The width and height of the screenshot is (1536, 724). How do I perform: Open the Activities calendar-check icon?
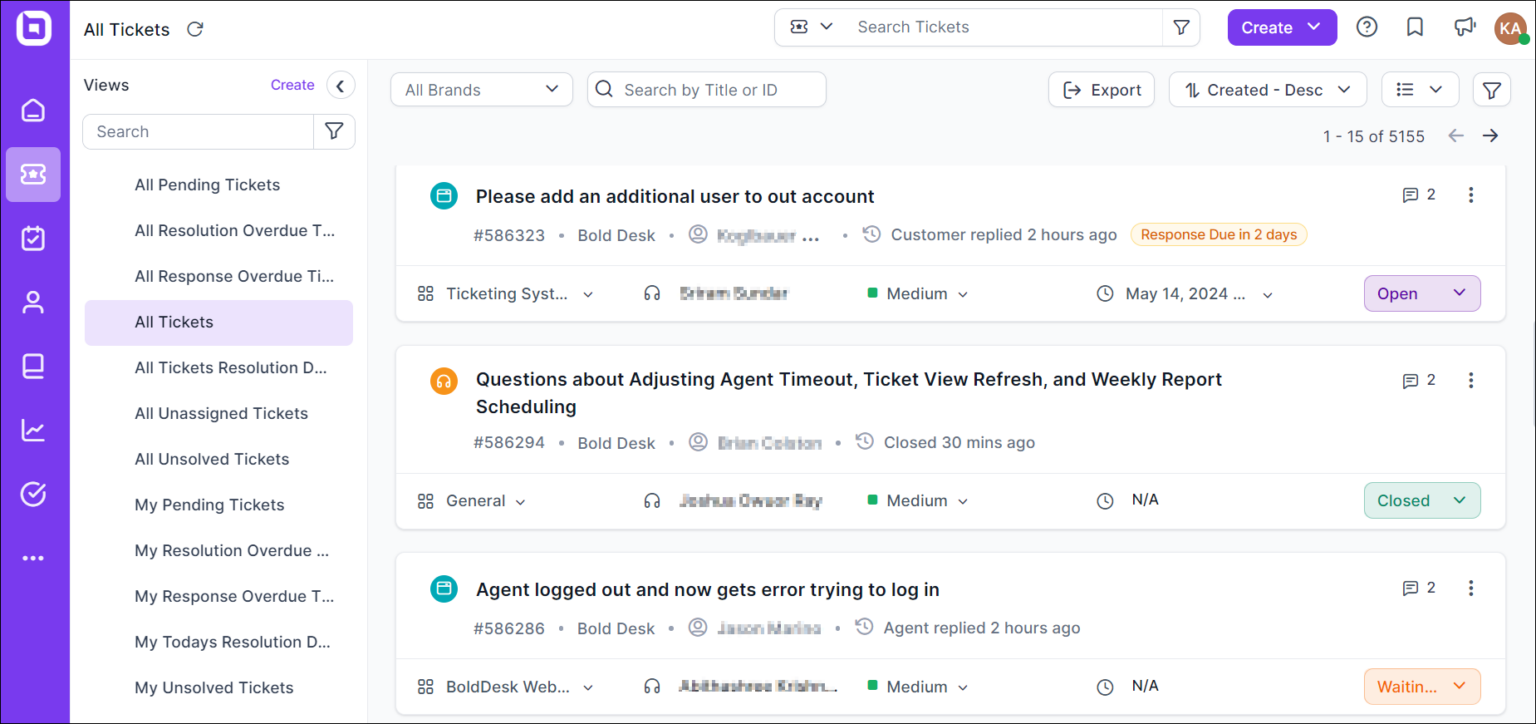click(x=34, y=238)
